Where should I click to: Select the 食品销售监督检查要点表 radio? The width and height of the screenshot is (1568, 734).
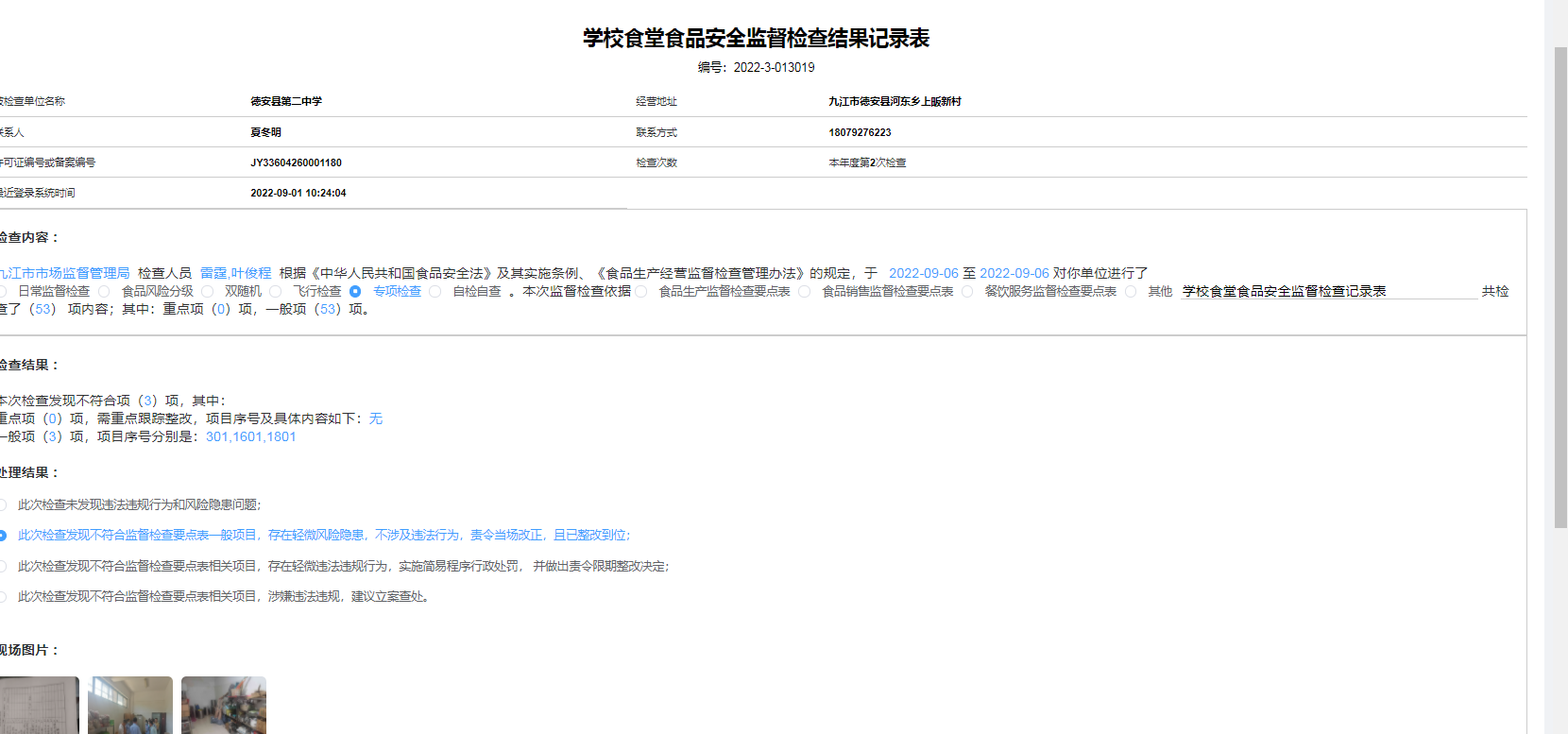pyautogui.click(x=804, y=292)
